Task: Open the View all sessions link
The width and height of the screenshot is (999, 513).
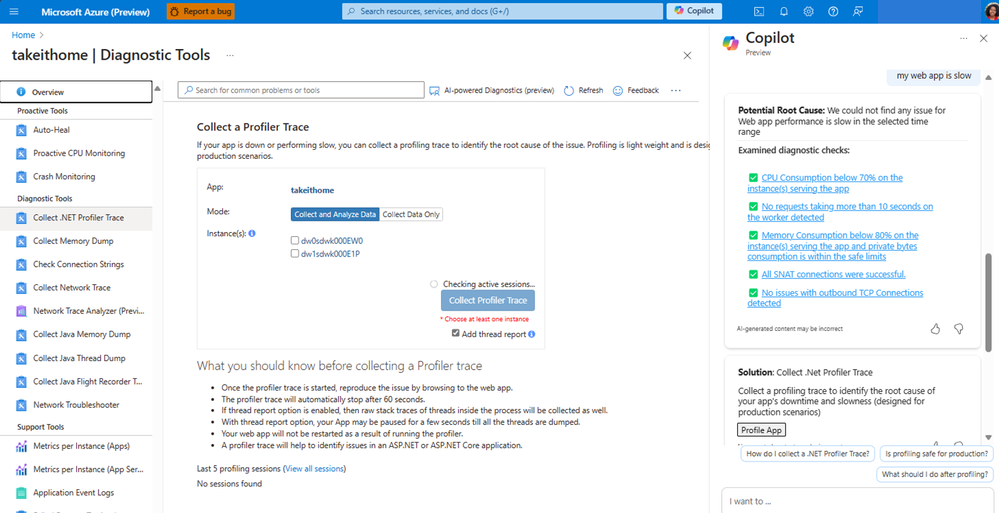Action: pyautogui.click(x=315, y=468)
